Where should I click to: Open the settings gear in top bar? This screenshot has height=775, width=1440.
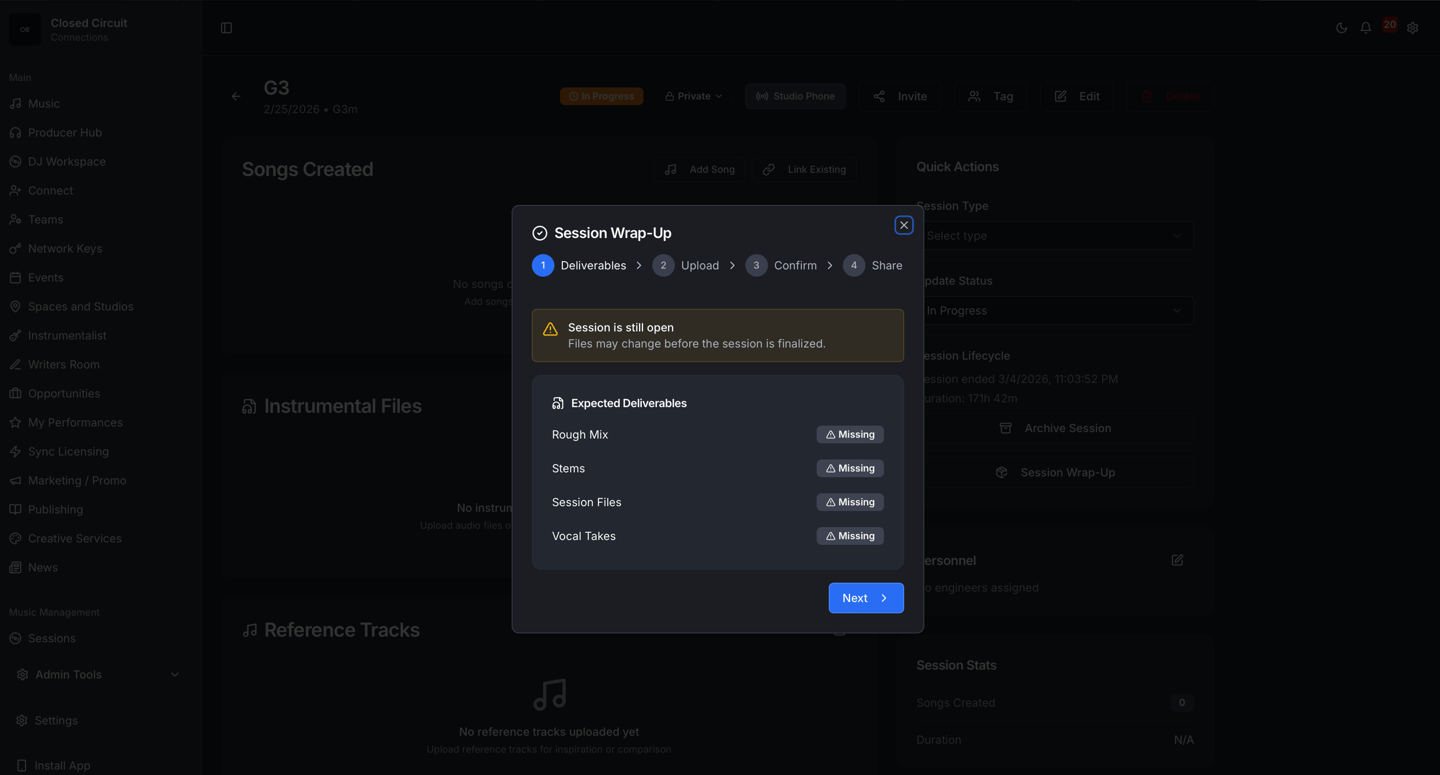pyautogui.click(x=1413, y=28)
